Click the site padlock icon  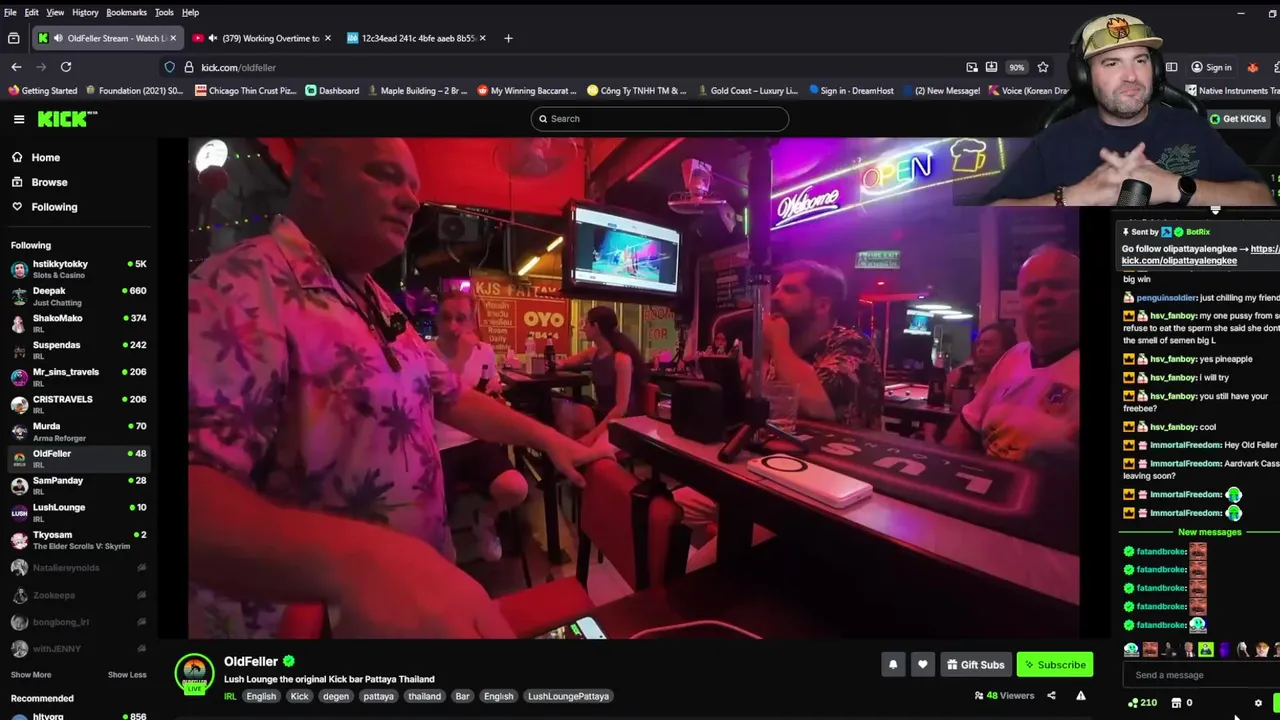pyautogui.click(x=188, y=67)
